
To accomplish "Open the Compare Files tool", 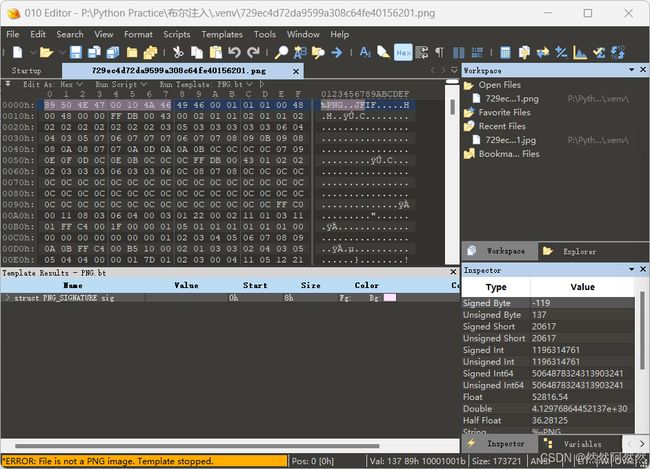I will 524,52.
